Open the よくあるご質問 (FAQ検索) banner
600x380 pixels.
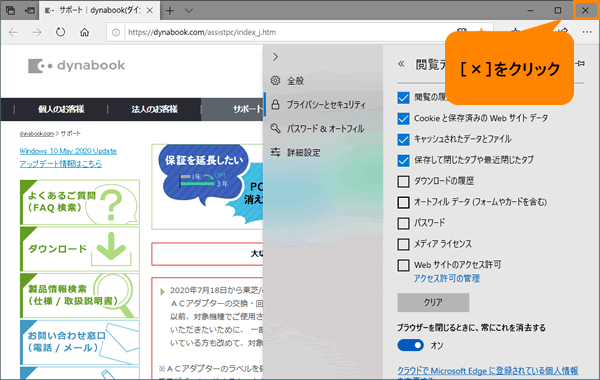[x=80, y=202]
